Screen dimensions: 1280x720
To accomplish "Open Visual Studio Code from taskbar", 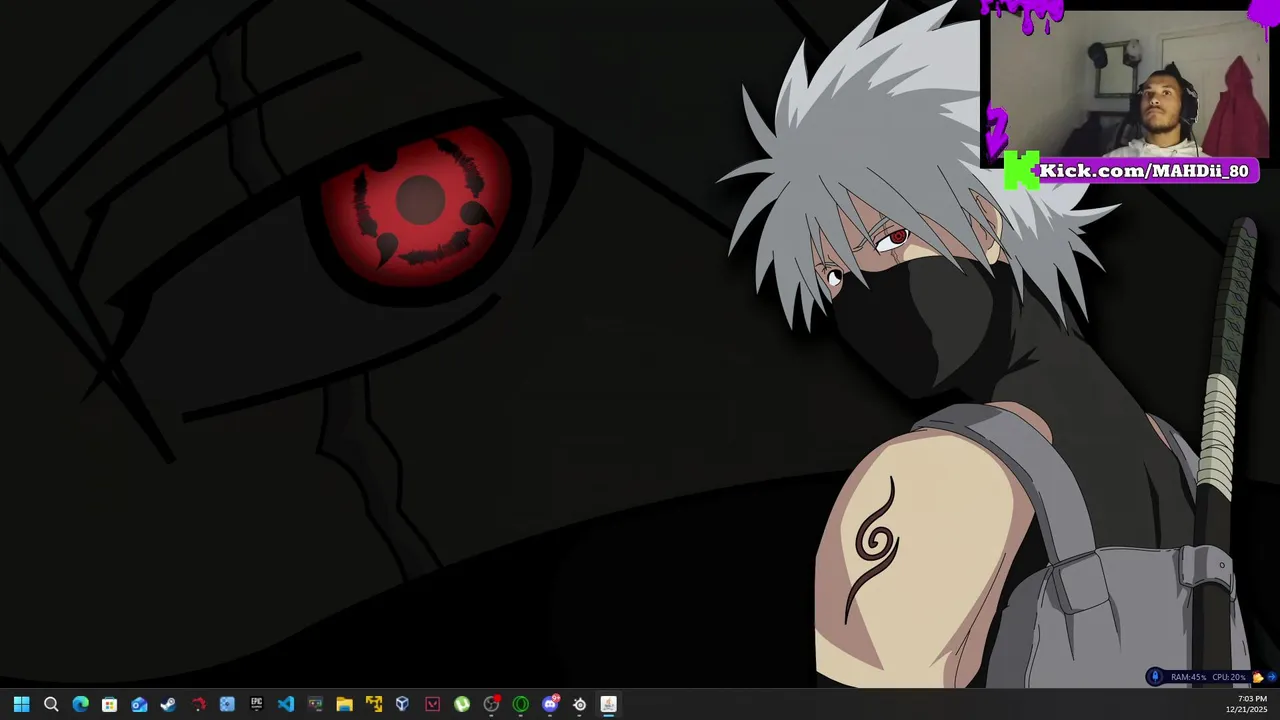I will (x=286, y=705).
